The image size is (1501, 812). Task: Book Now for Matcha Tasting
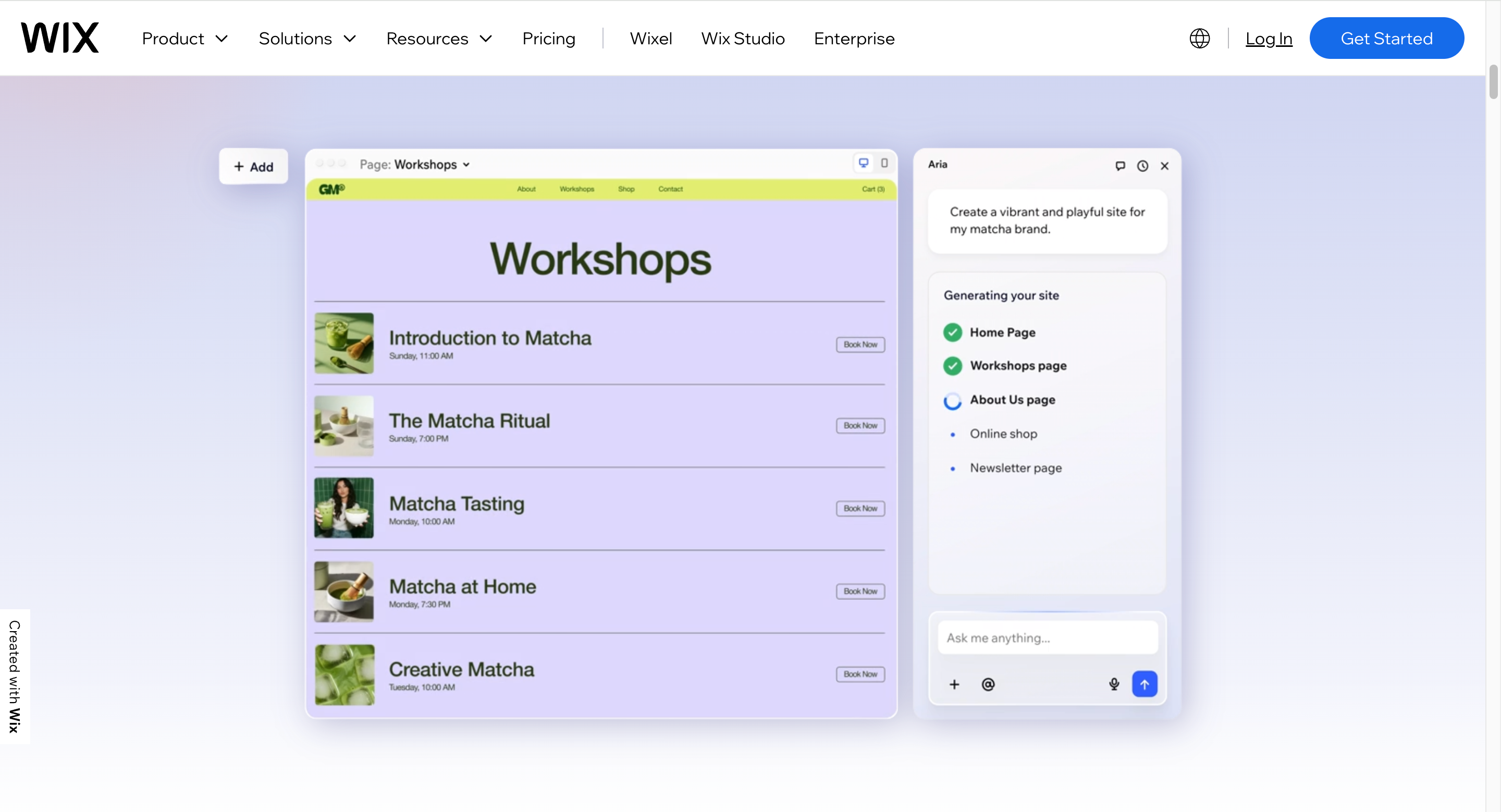coord(860,508)
